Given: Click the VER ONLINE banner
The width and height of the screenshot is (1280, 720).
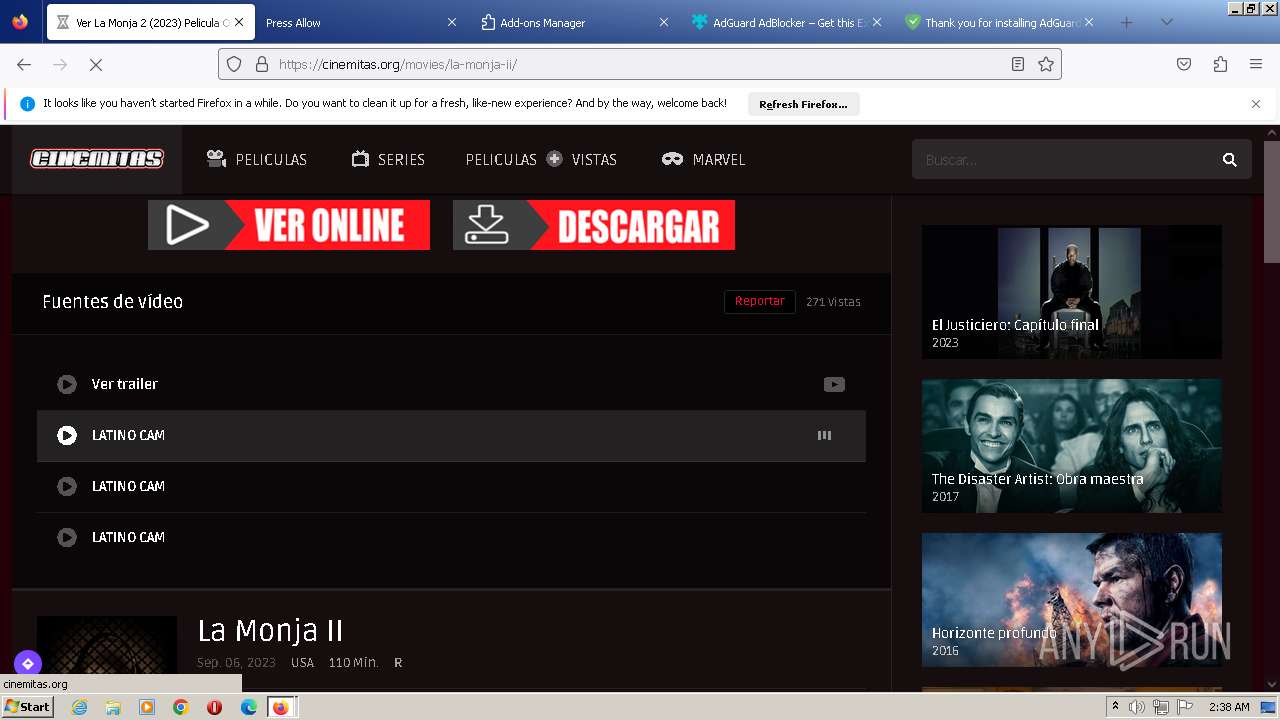Looking at the screenshot, I should 289,225.
